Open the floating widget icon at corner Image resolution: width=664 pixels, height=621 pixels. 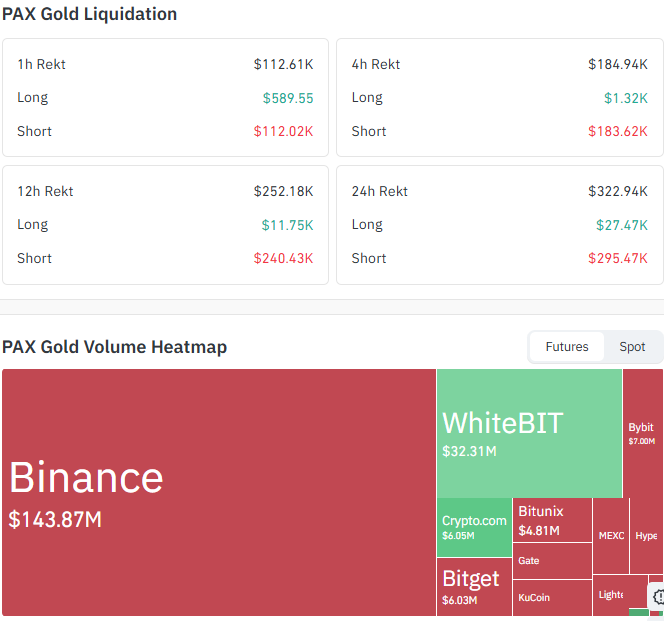coord(658,597)
